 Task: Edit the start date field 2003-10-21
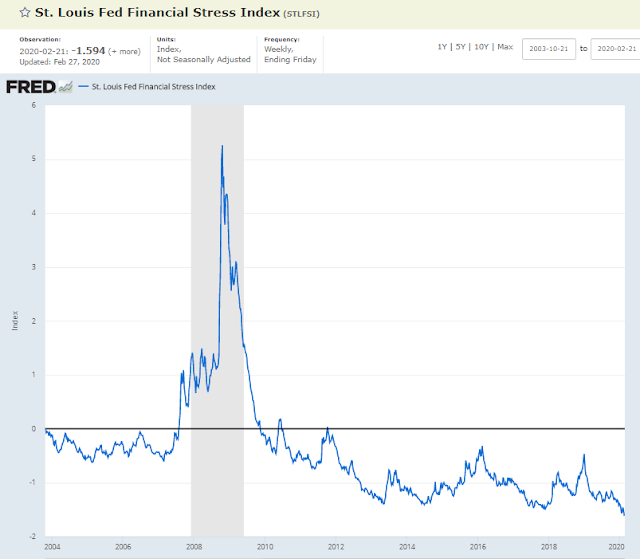pyautogui.click(x=549, y=49)
